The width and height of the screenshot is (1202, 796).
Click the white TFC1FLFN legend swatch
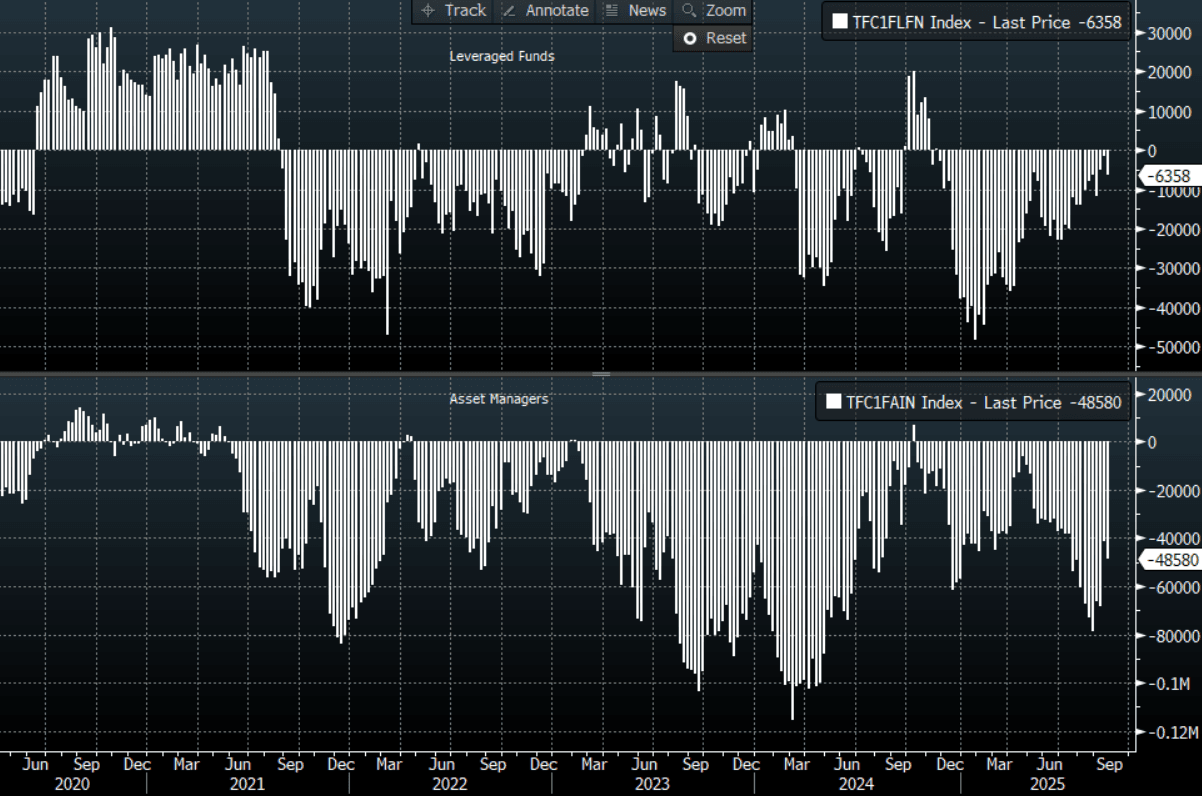(840, 22)
